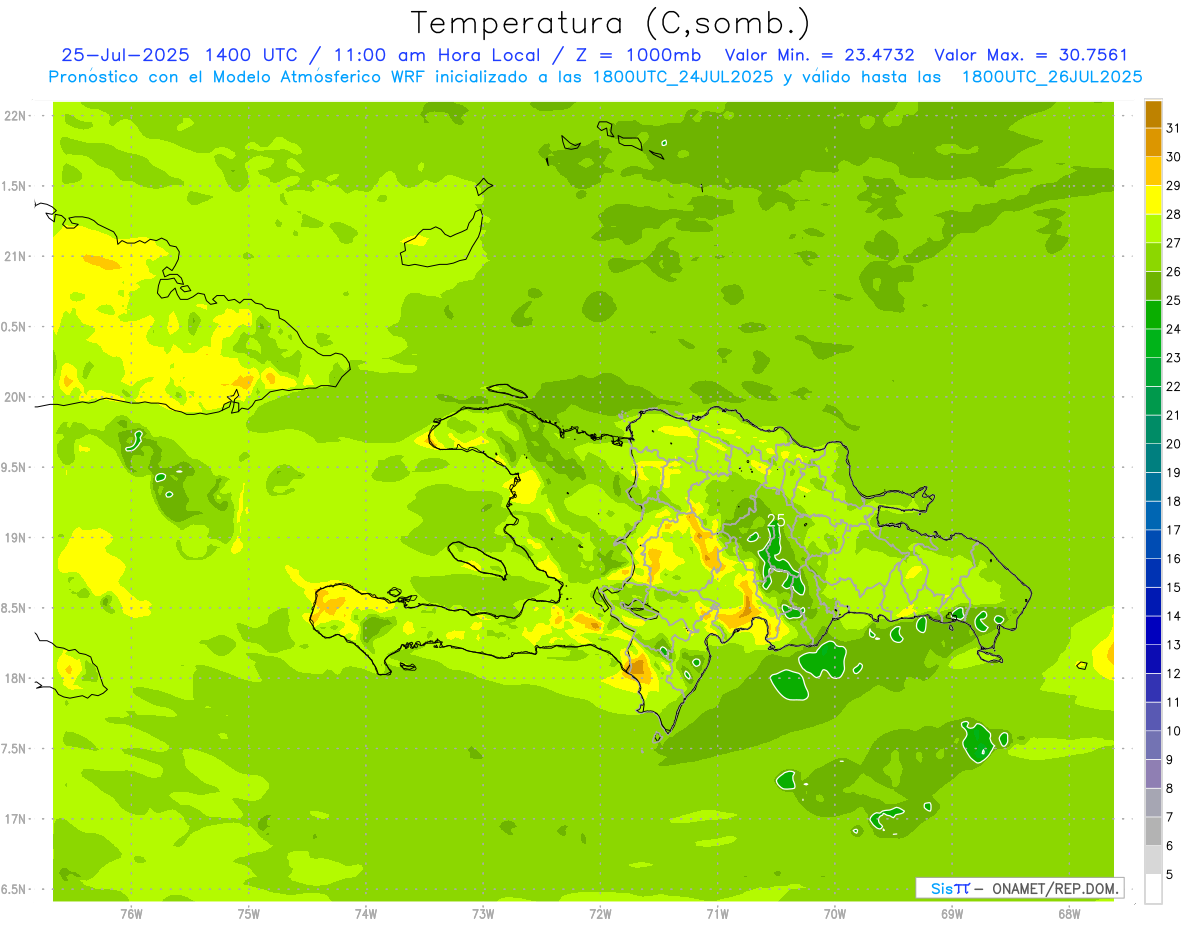Click the '17N' latitude axis label
This screenshot has width=1200, height=927.
click(16, 820)
